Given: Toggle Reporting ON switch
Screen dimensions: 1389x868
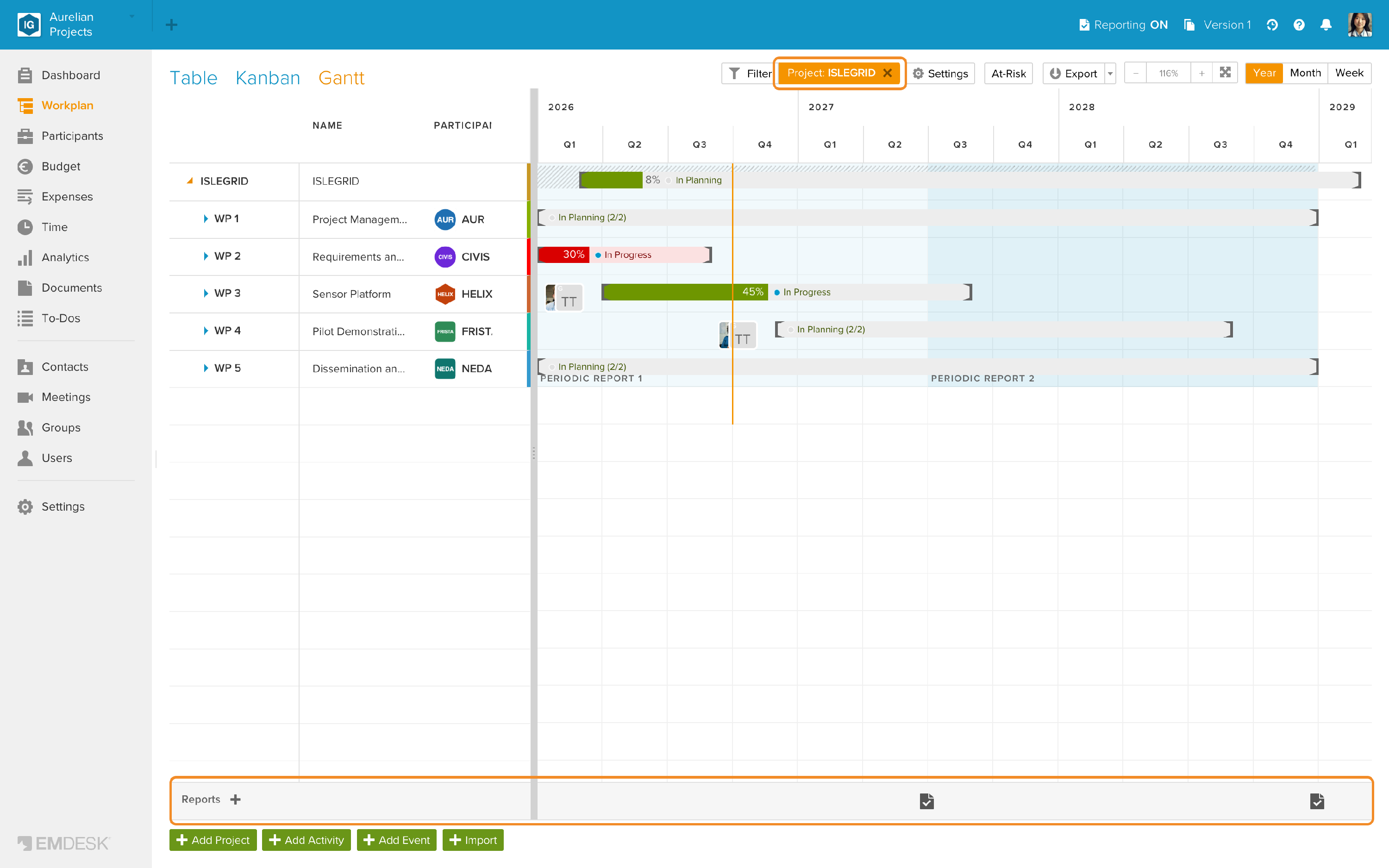Looking at the screenshot, I should (x=1123, y=25).
